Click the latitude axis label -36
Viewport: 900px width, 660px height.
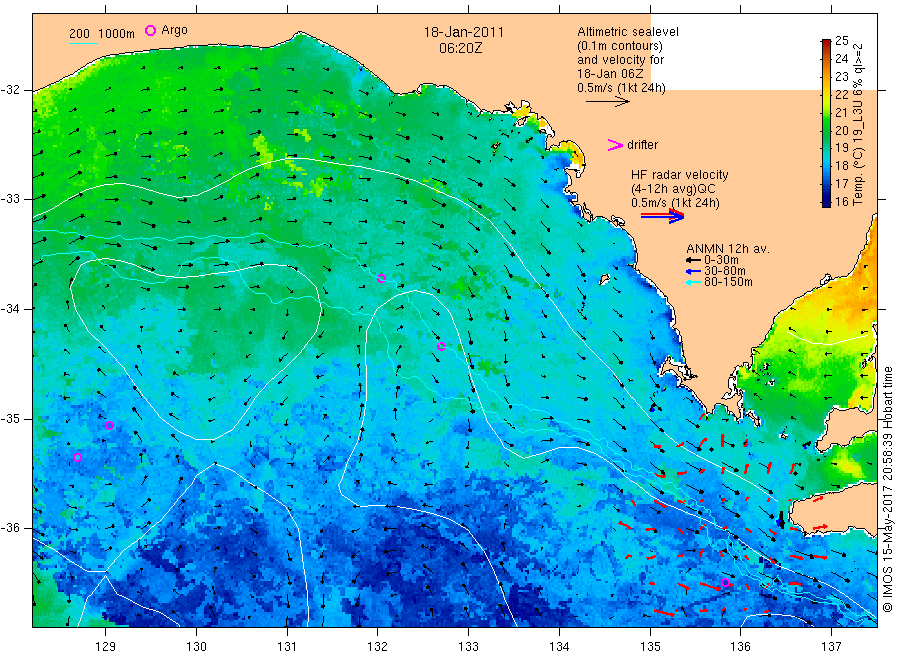coord(10,528)
